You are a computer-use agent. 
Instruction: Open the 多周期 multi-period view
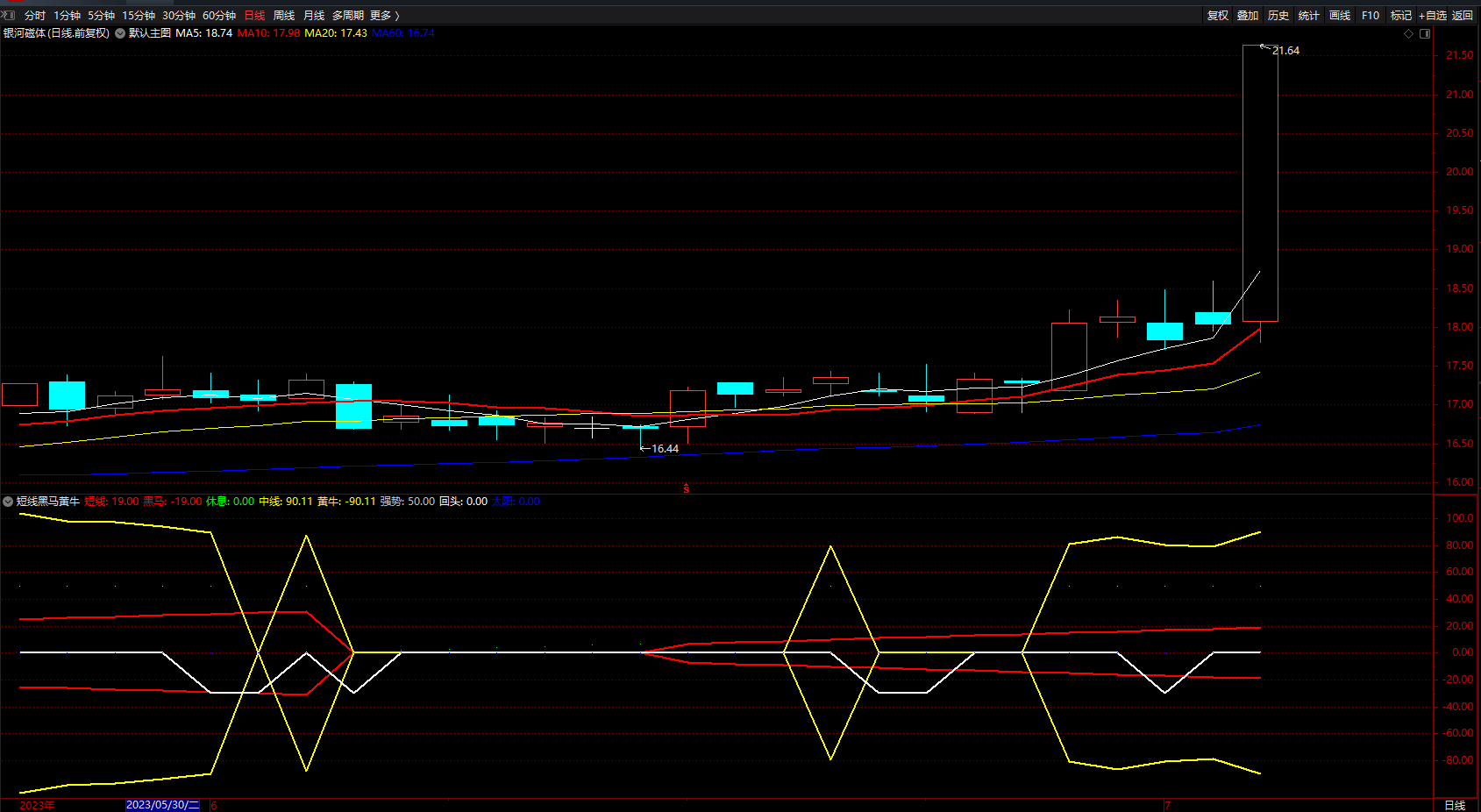[348, 16]
